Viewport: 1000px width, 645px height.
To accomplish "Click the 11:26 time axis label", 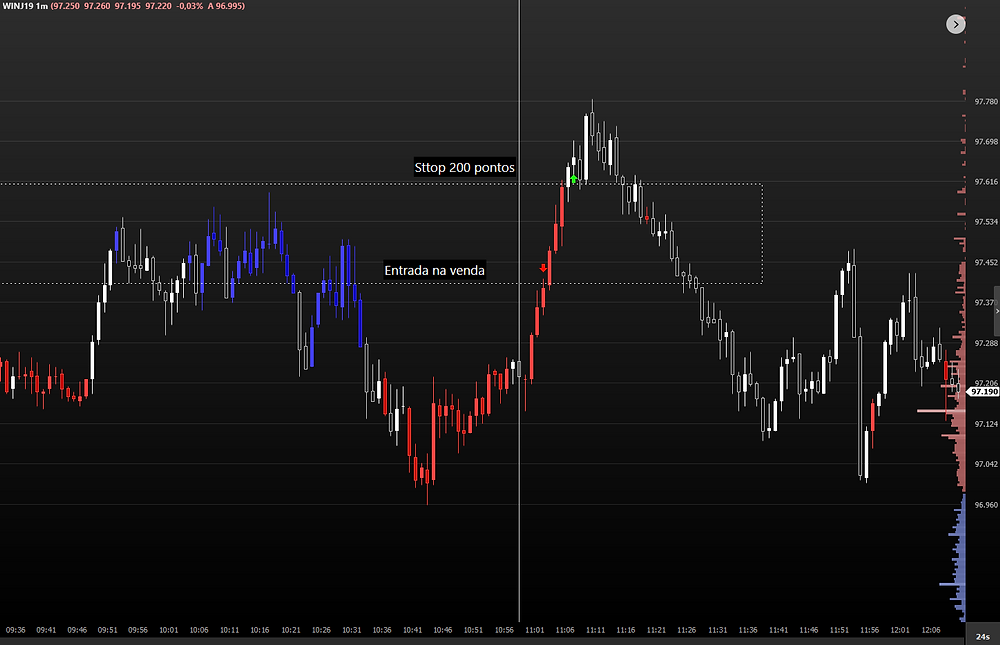I will coord(687,630).
